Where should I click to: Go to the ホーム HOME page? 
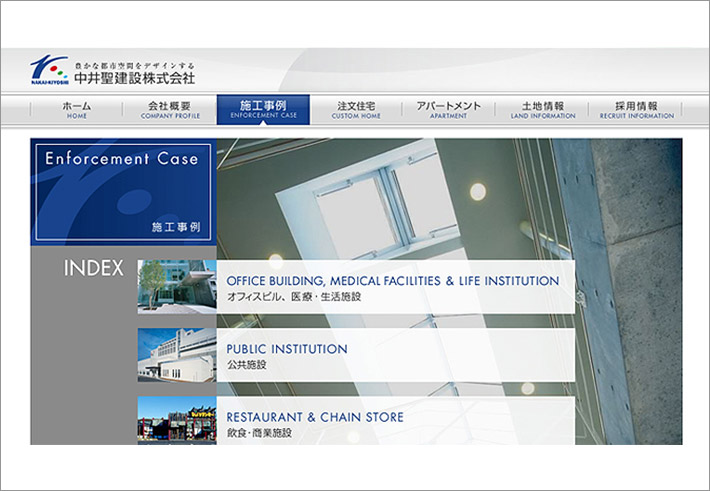[x=77, y=110]
